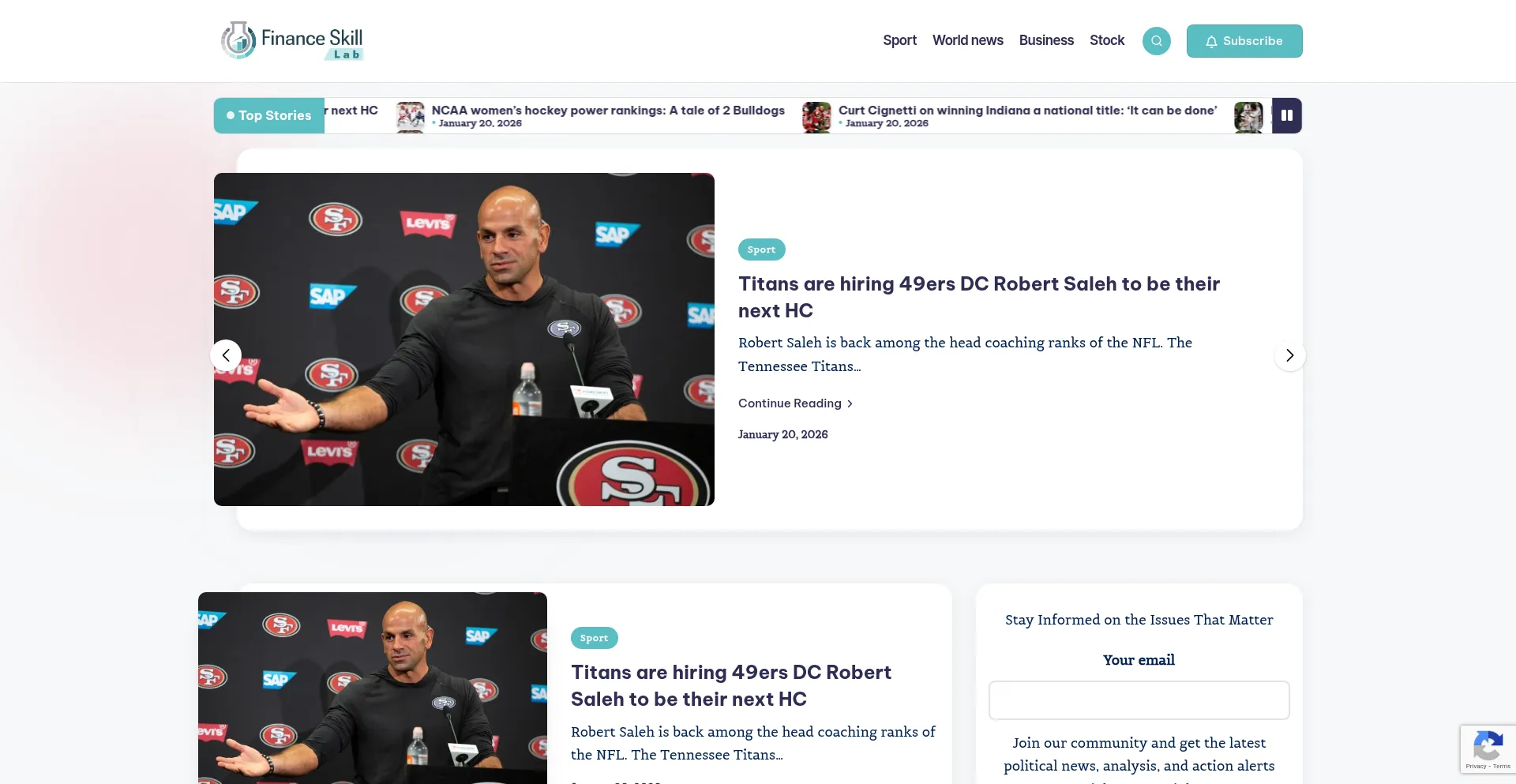
Task: Open the large Robert Saleh slider image
Action: pyautogui.click(x=463, y=339)
